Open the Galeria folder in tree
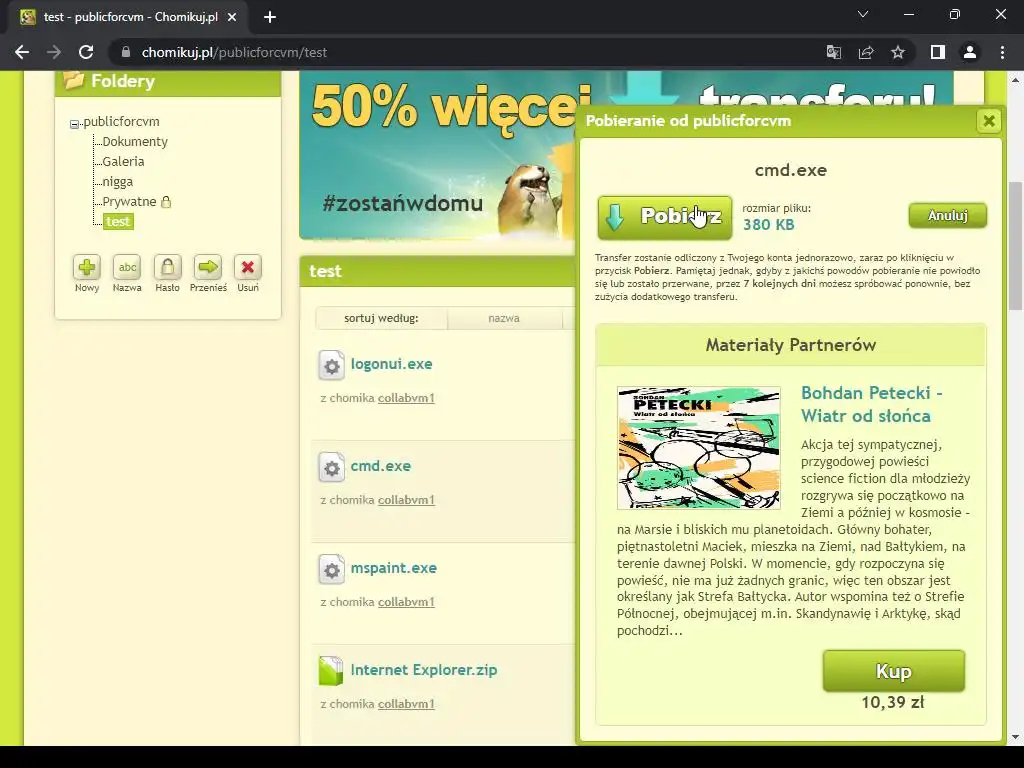 [123, 161]
